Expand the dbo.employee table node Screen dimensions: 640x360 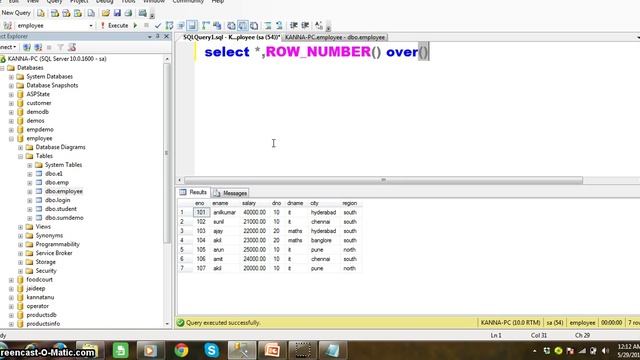[29, 191]
